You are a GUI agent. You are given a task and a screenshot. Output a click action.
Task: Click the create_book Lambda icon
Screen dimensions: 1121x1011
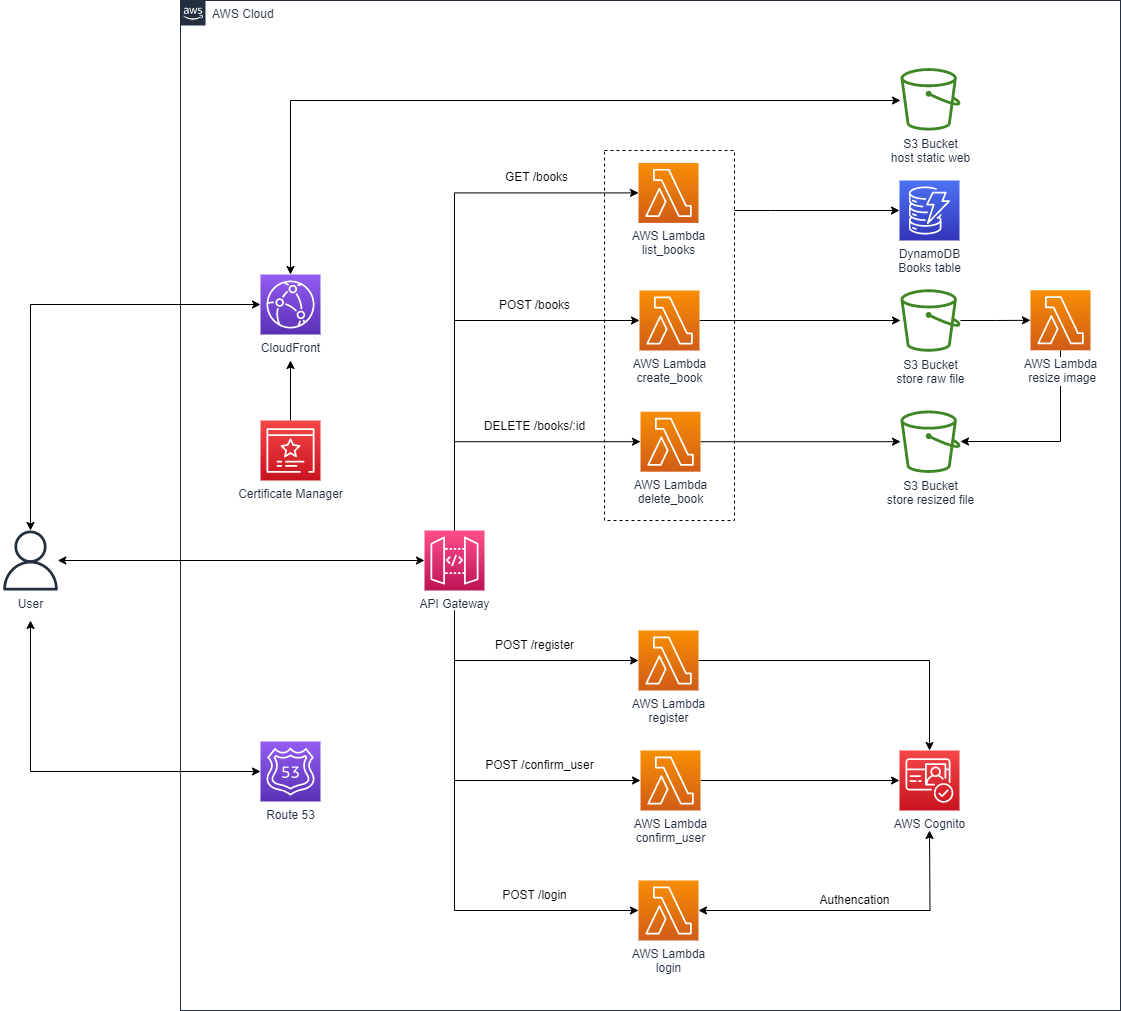pos(669,320)
